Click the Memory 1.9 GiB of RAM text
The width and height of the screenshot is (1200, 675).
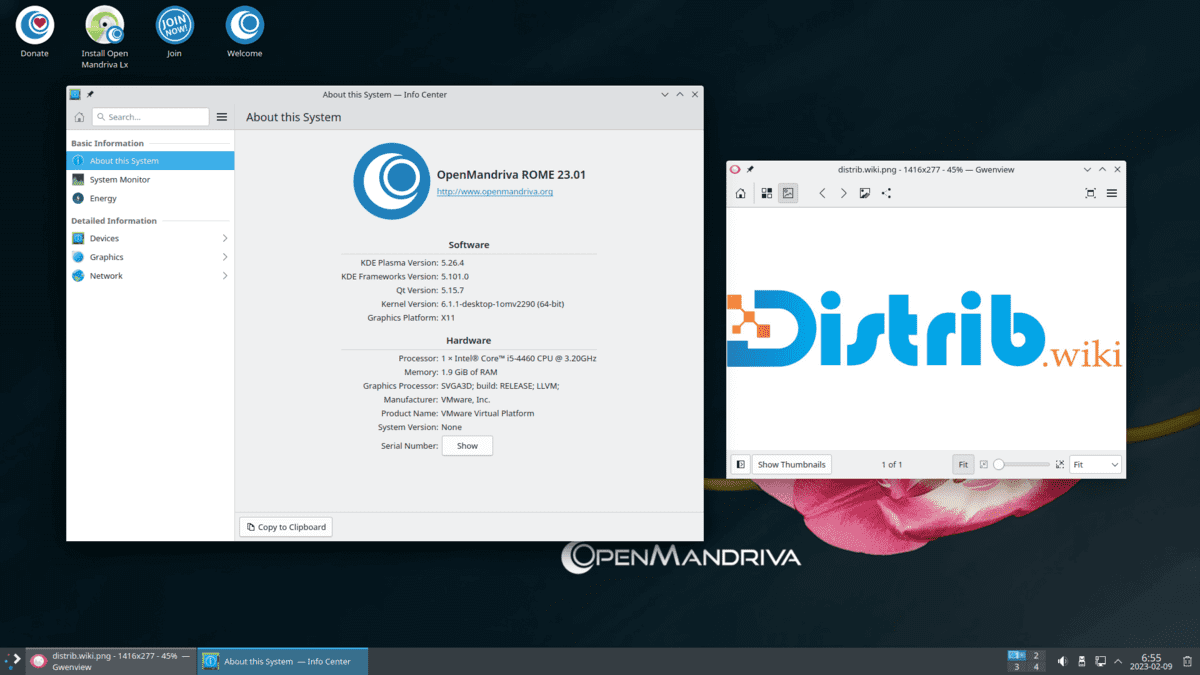coord(469,372)
